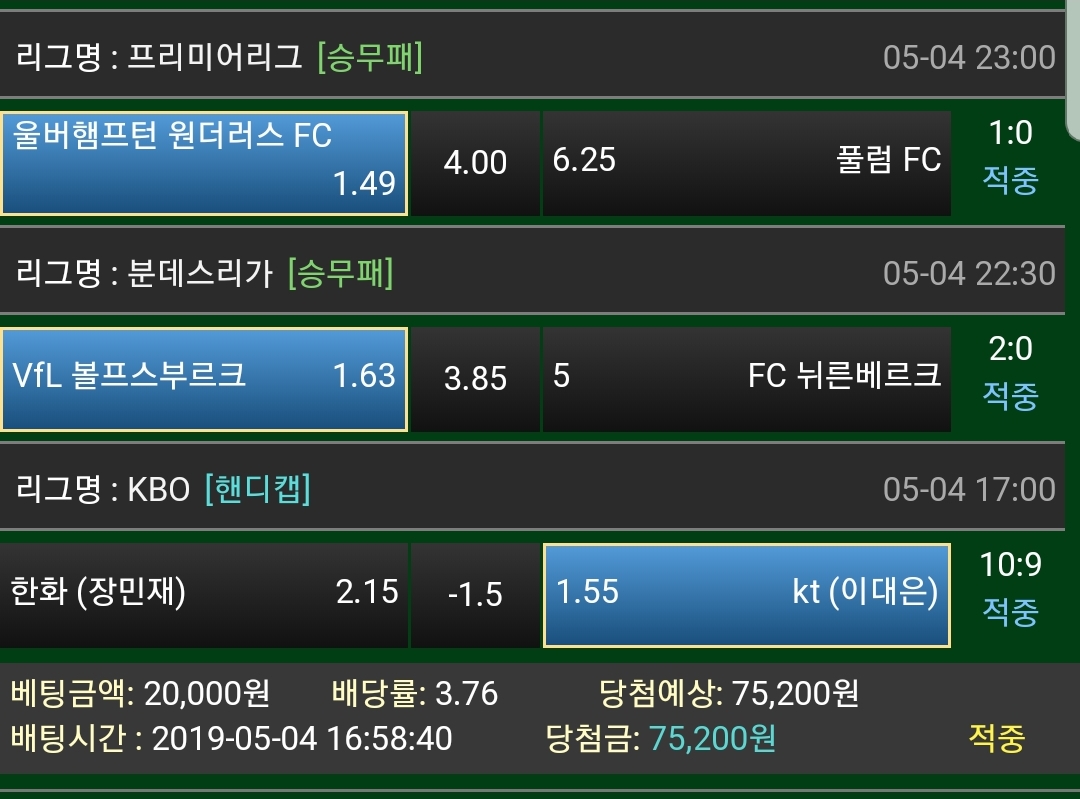
Task: Select 한화 (장민재) at odds 2.15
Action: pyautogui.click(x=204, y=594)
